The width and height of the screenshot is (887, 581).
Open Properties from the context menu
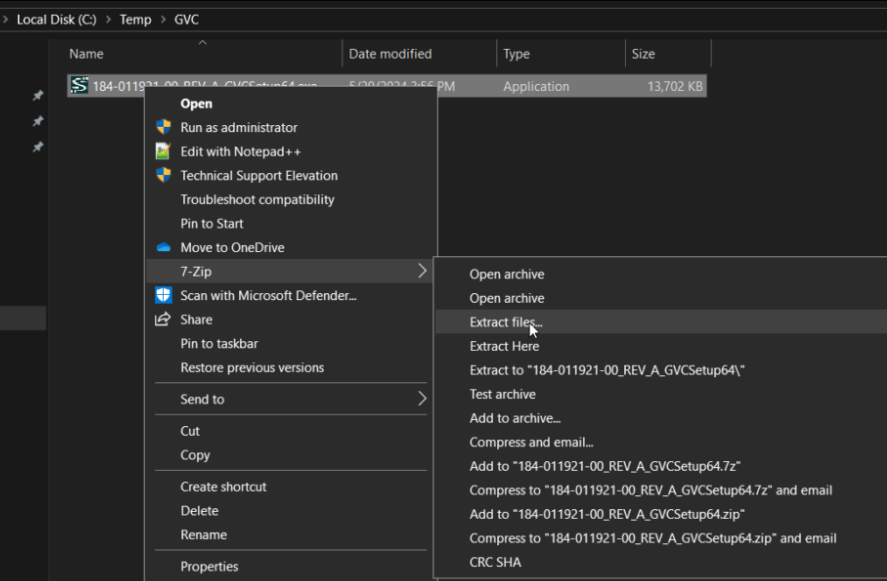pos(209,566)
